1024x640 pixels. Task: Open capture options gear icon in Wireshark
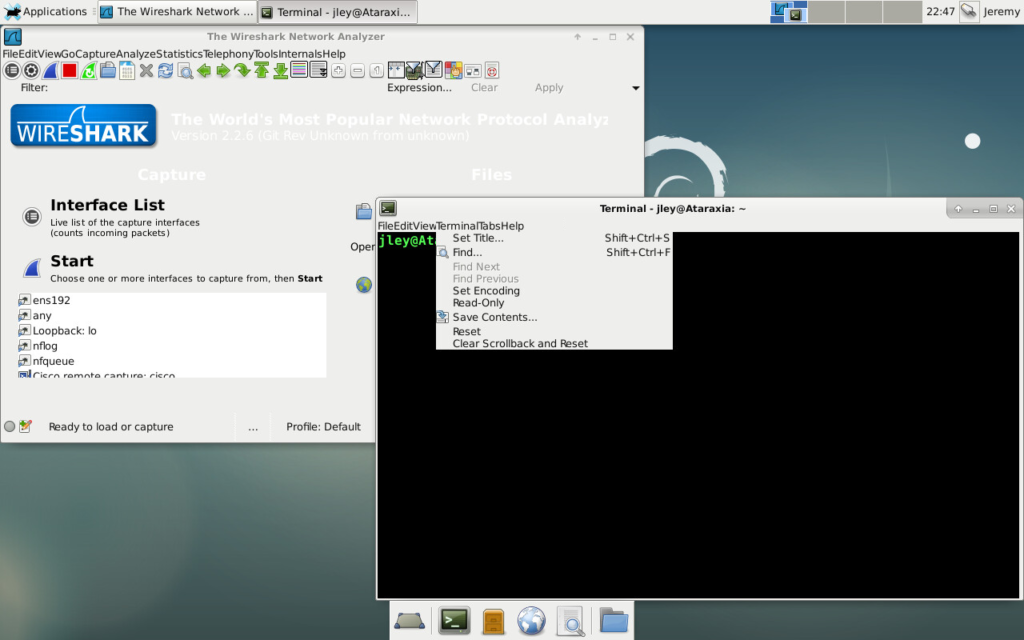[x=31, y=71]
